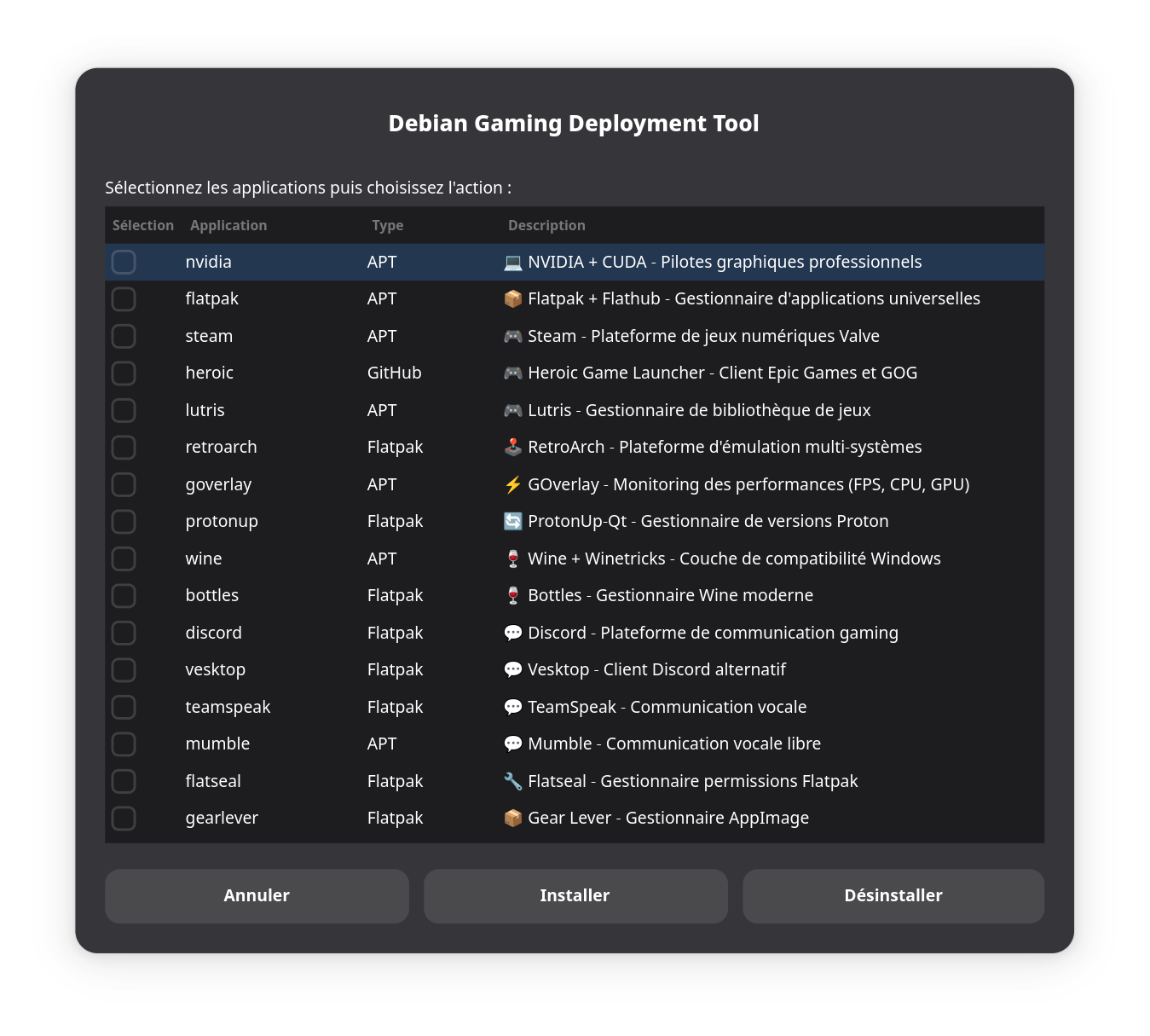Screen dimensions: 1150x1036
Task: Enable the discord checkbox
Action: [x=124, y=633]
